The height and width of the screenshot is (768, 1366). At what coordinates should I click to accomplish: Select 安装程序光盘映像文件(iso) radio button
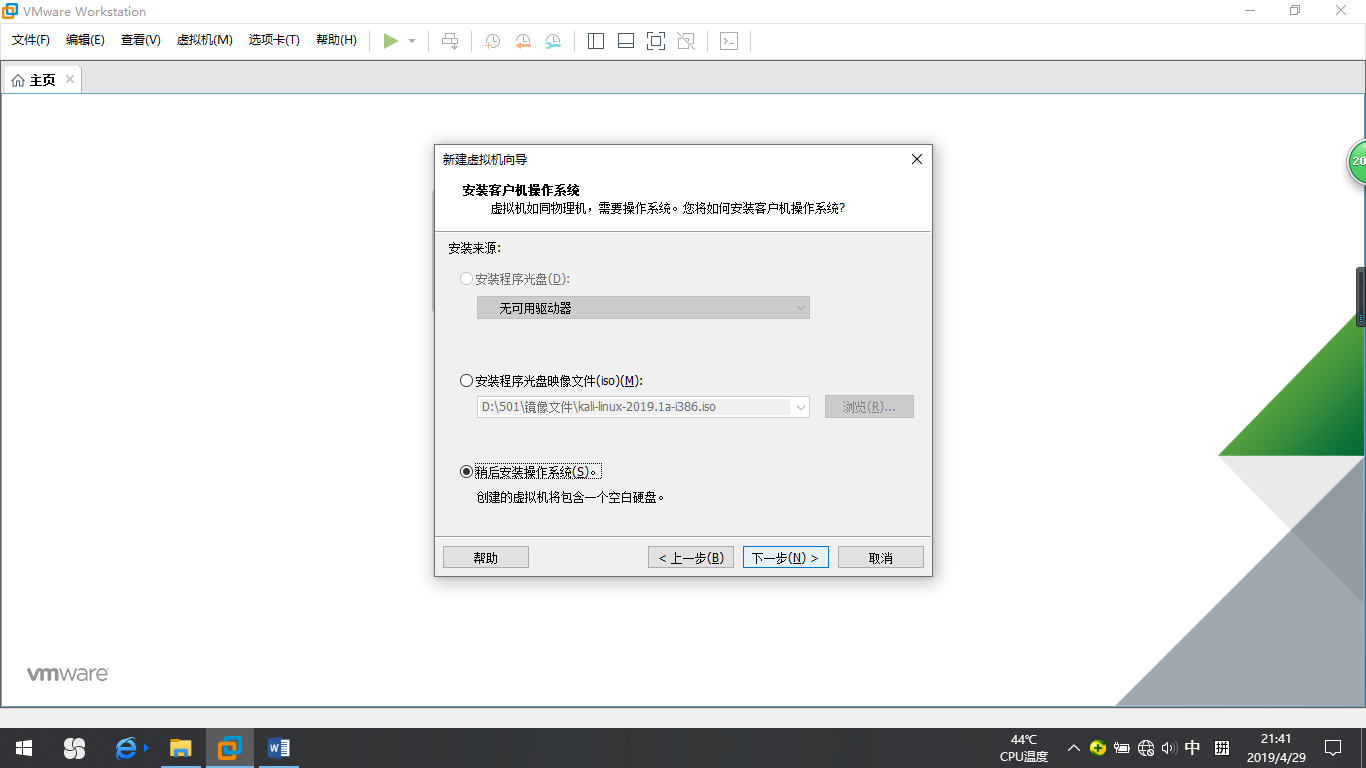[x=466, y=381]
